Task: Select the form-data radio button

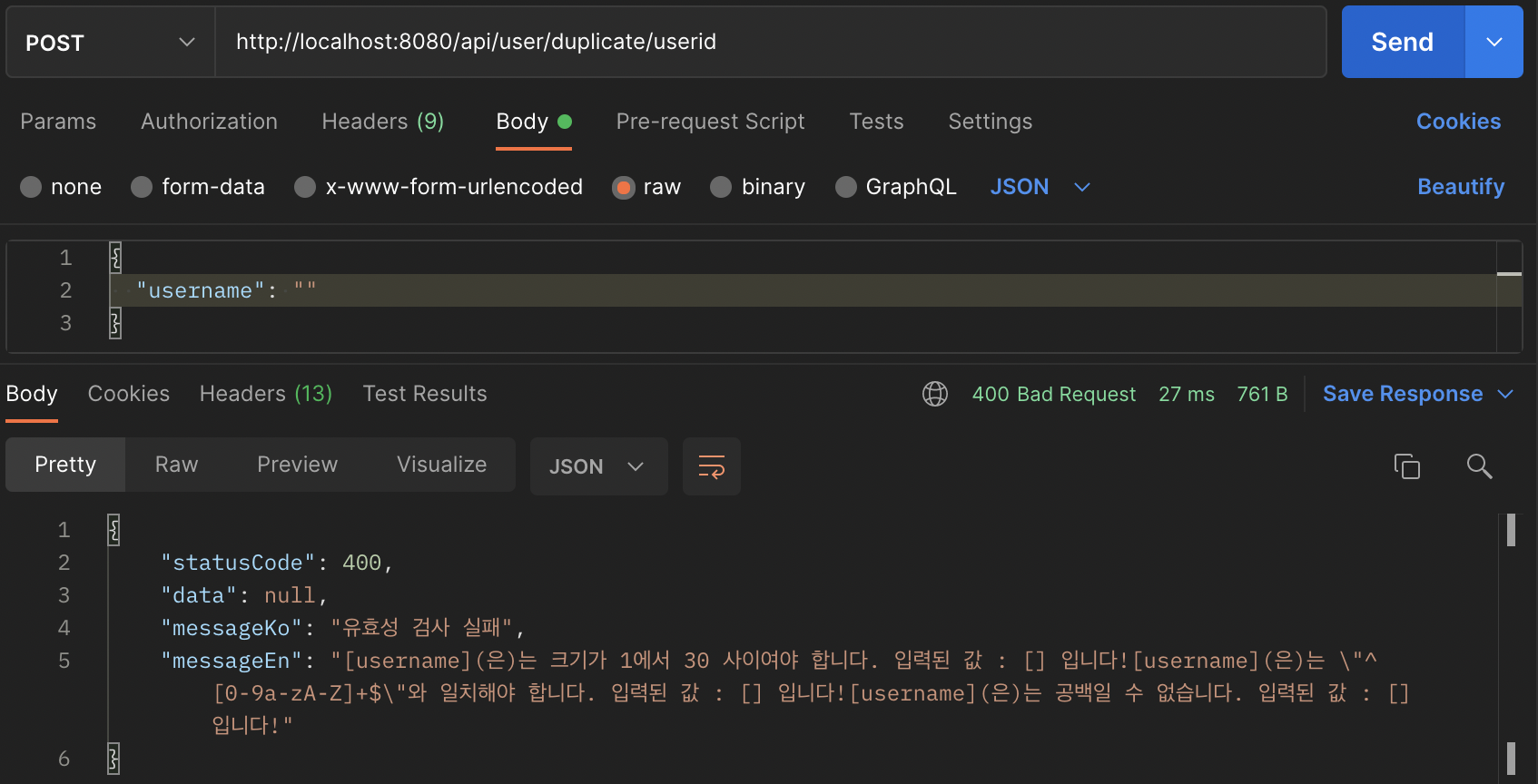Action: 142,187
